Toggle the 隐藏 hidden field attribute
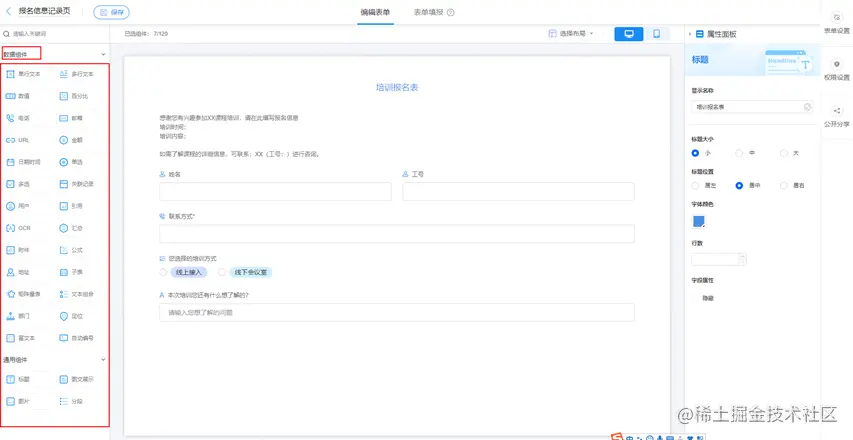The height and width of the screenshot is (440, 853). point(708,298)
